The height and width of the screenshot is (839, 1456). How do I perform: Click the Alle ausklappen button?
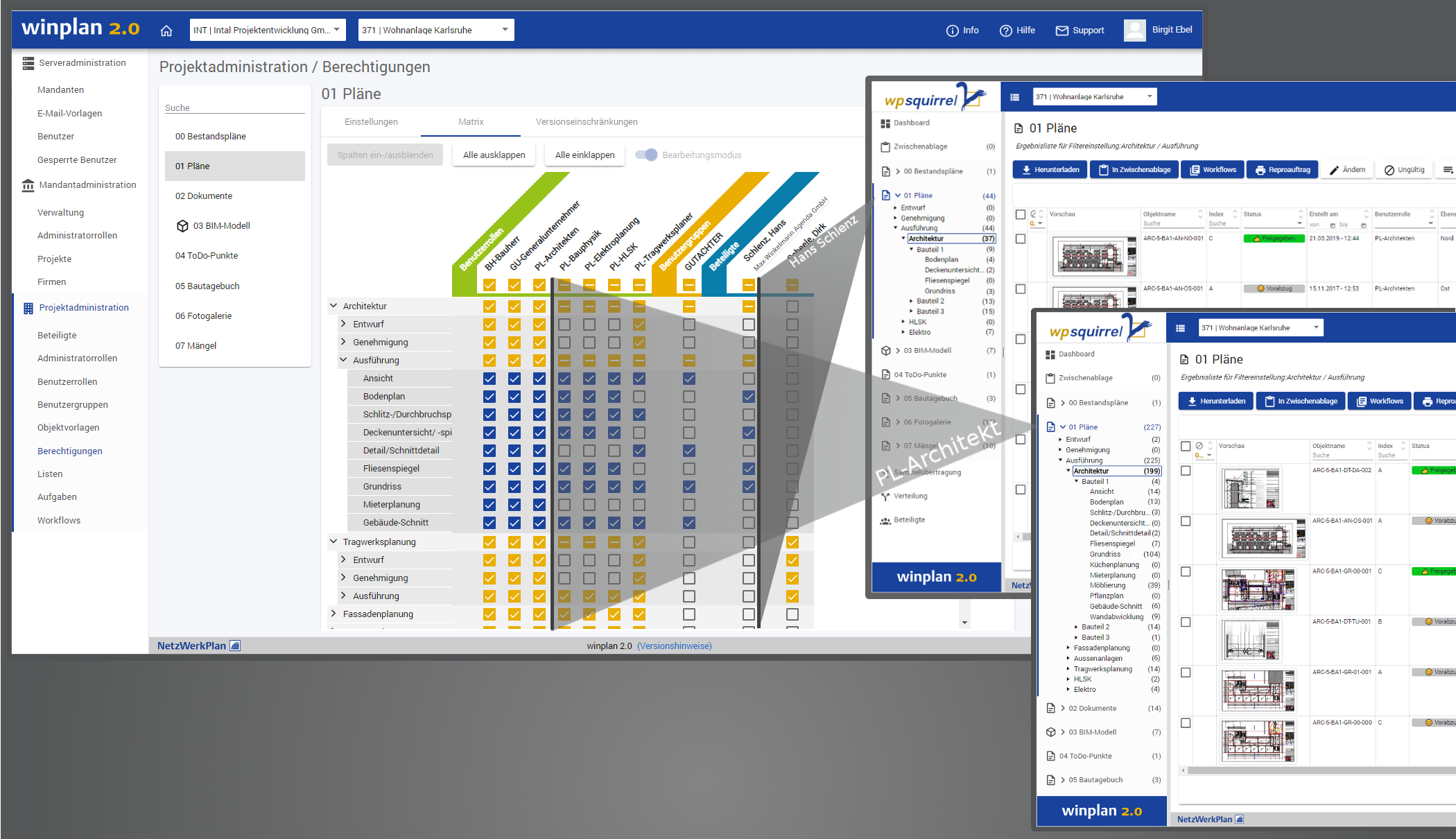click(x=494, y=155)
